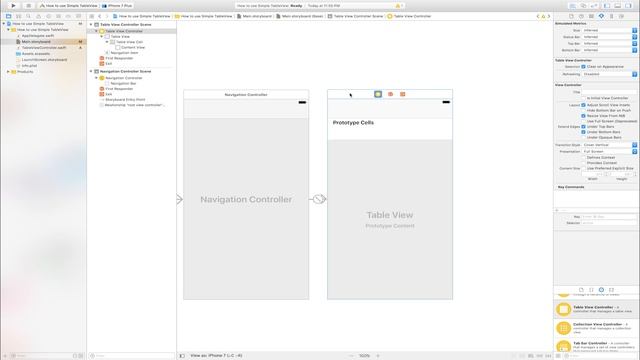Open the Size inspector
Image resolution: width=640 pixels, height=360 pixels.
[611, 16]
